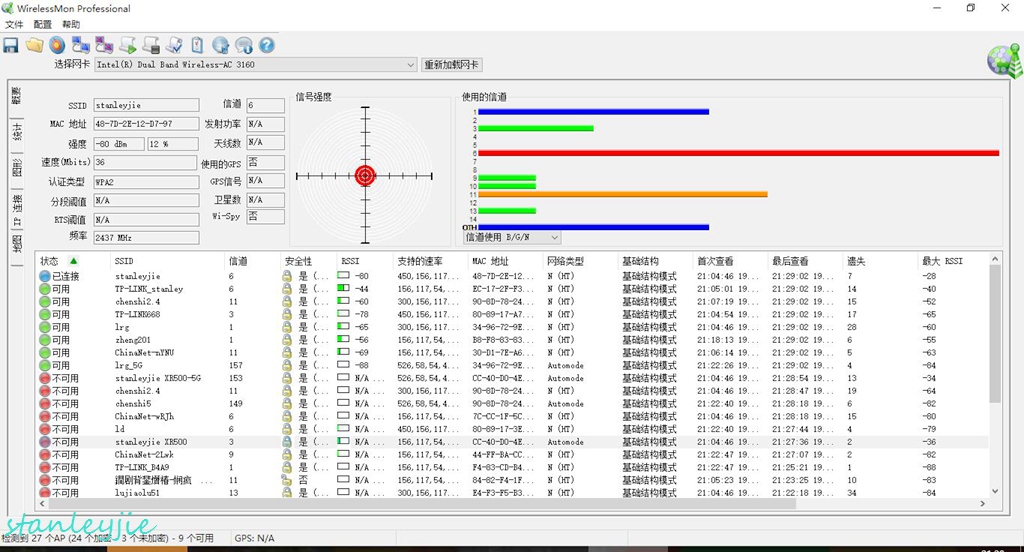The image size is (1024, 552).
Task: Click the 速度 field showing 36
Action: point(145,162)
